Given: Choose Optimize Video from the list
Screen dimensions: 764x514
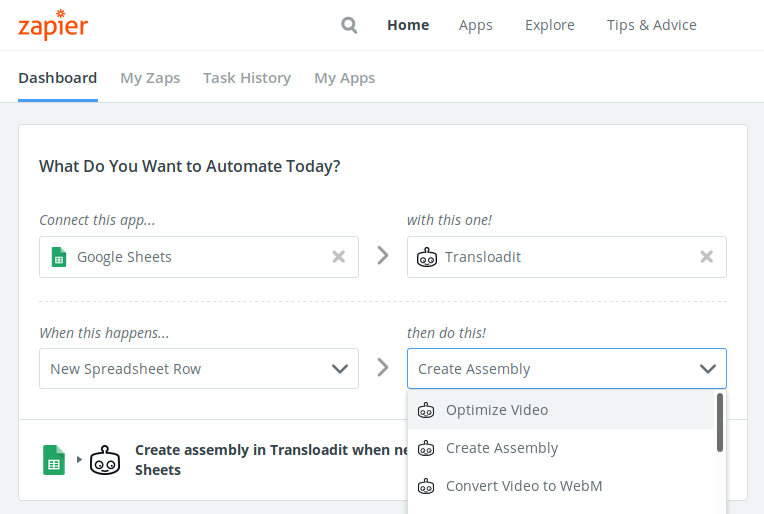Looking at the screenshot, I should coord(561,410).
